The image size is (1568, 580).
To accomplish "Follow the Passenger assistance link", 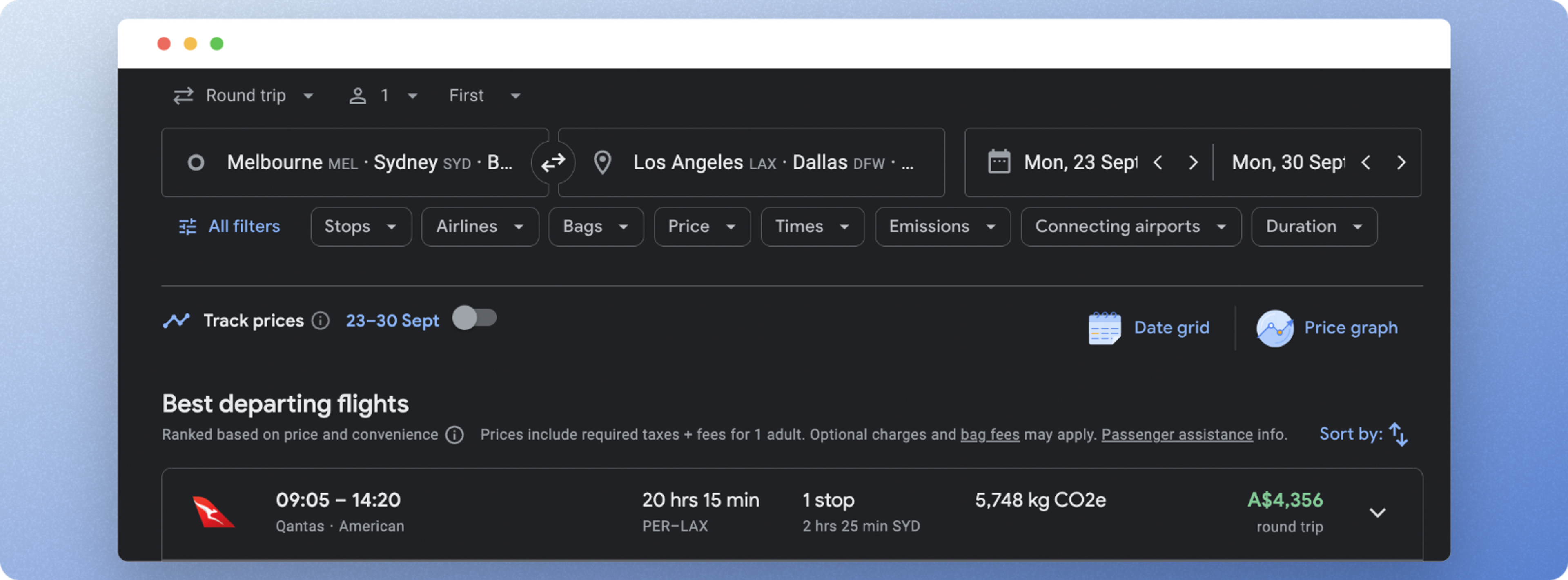I will pos(1176,435).
